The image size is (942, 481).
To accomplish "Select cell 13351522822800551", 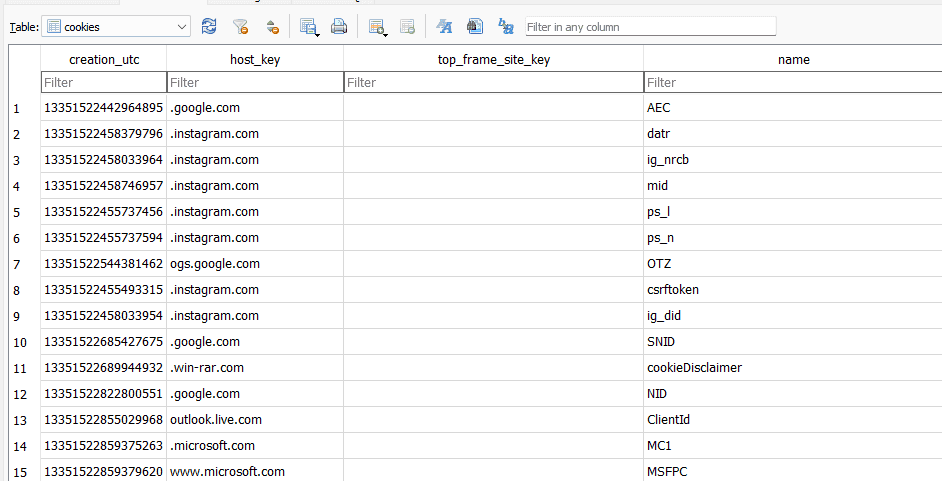I will point(104,394).
